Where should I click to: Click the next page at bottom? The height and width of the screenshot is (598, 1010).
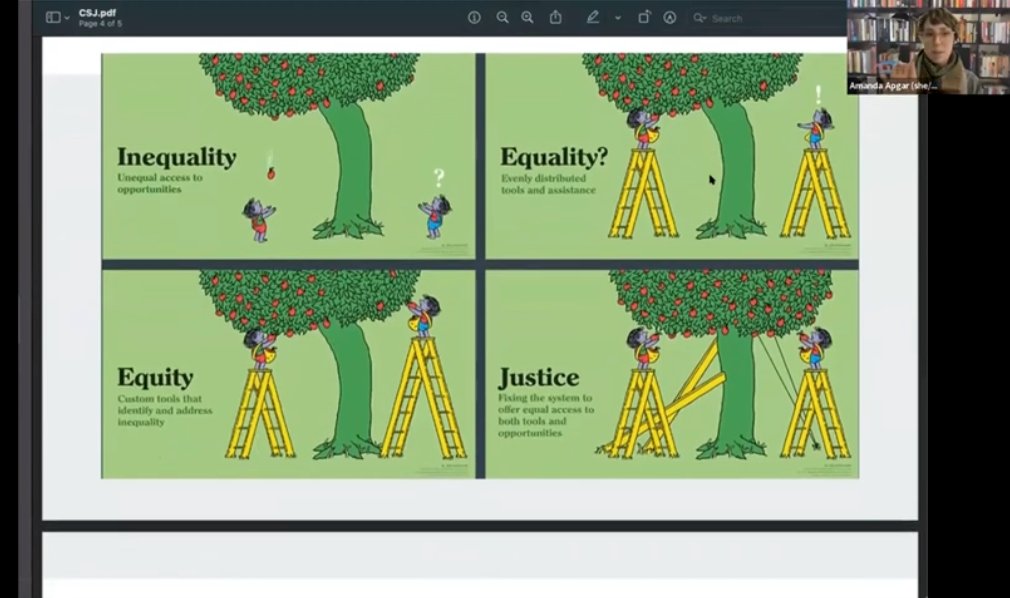pyautogui.click(x=479, y=565)
